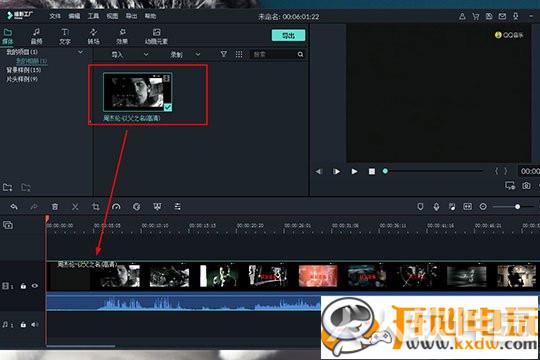540x360 pixels.
Task: Open the Speed control icon
Action: click(x=116, y=207)
